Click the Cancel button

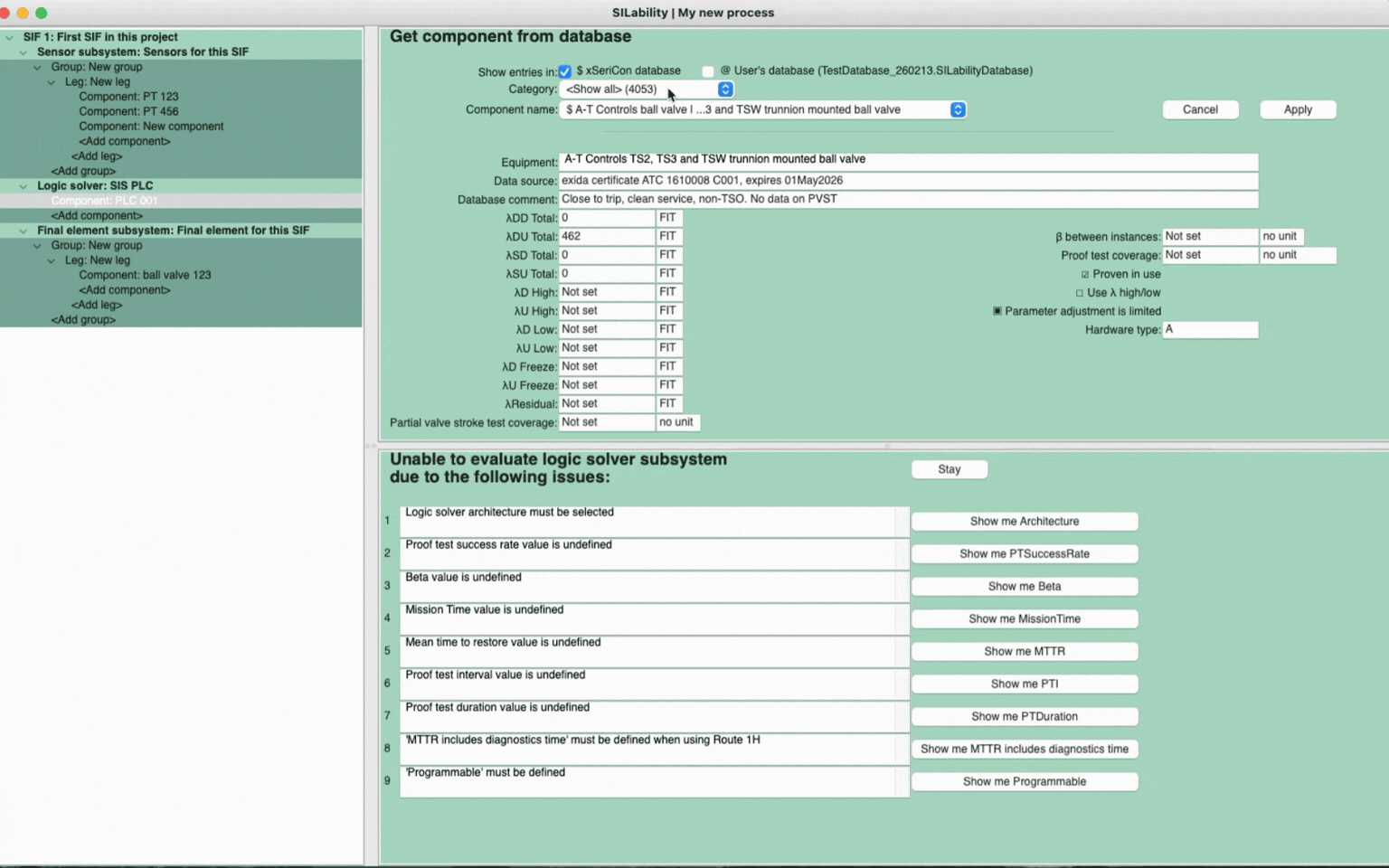point(1199,109)
